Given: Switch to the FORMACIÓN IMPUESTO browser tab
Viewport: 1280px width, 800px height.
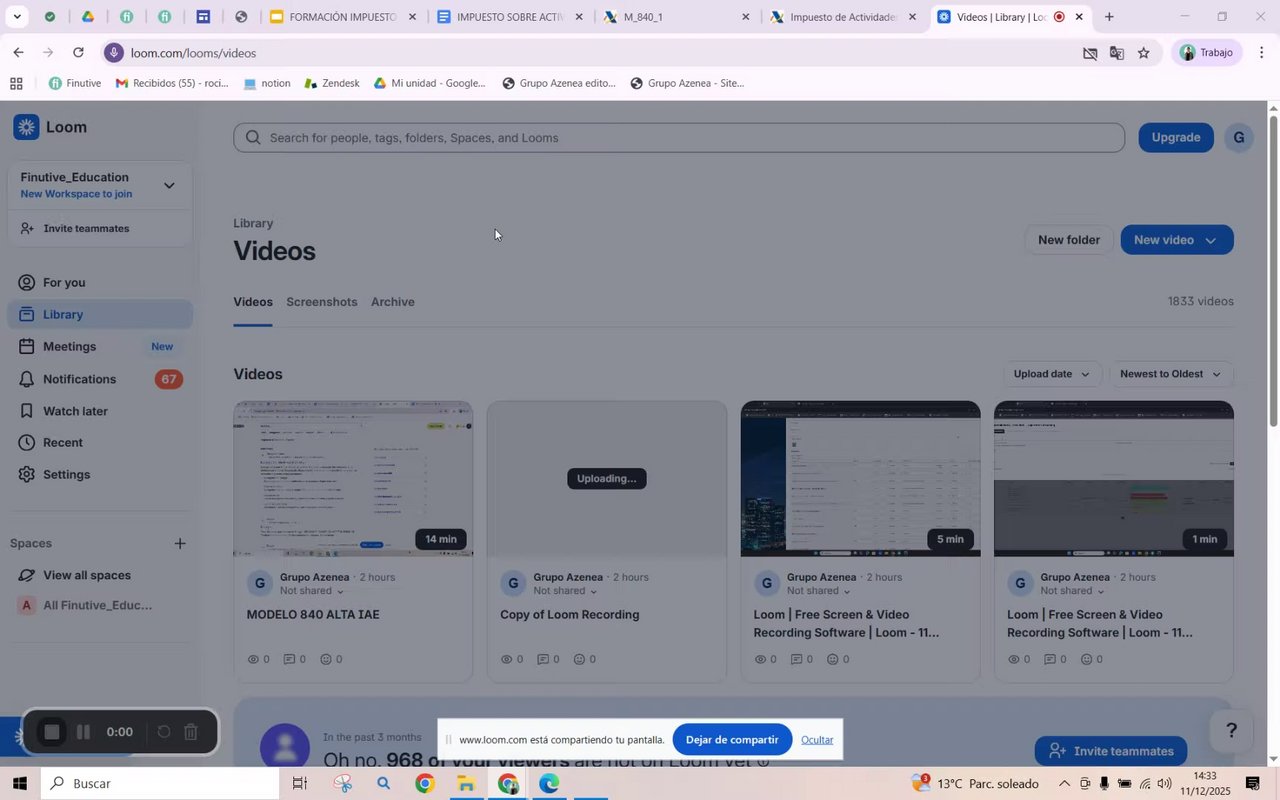Looking at the screenshot, I should [342, 17].
